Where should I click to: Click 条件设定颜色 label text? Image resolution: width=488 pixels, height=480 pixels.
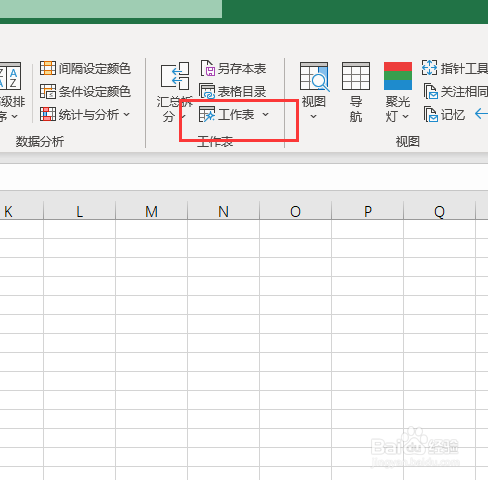(x=95, y=92)
